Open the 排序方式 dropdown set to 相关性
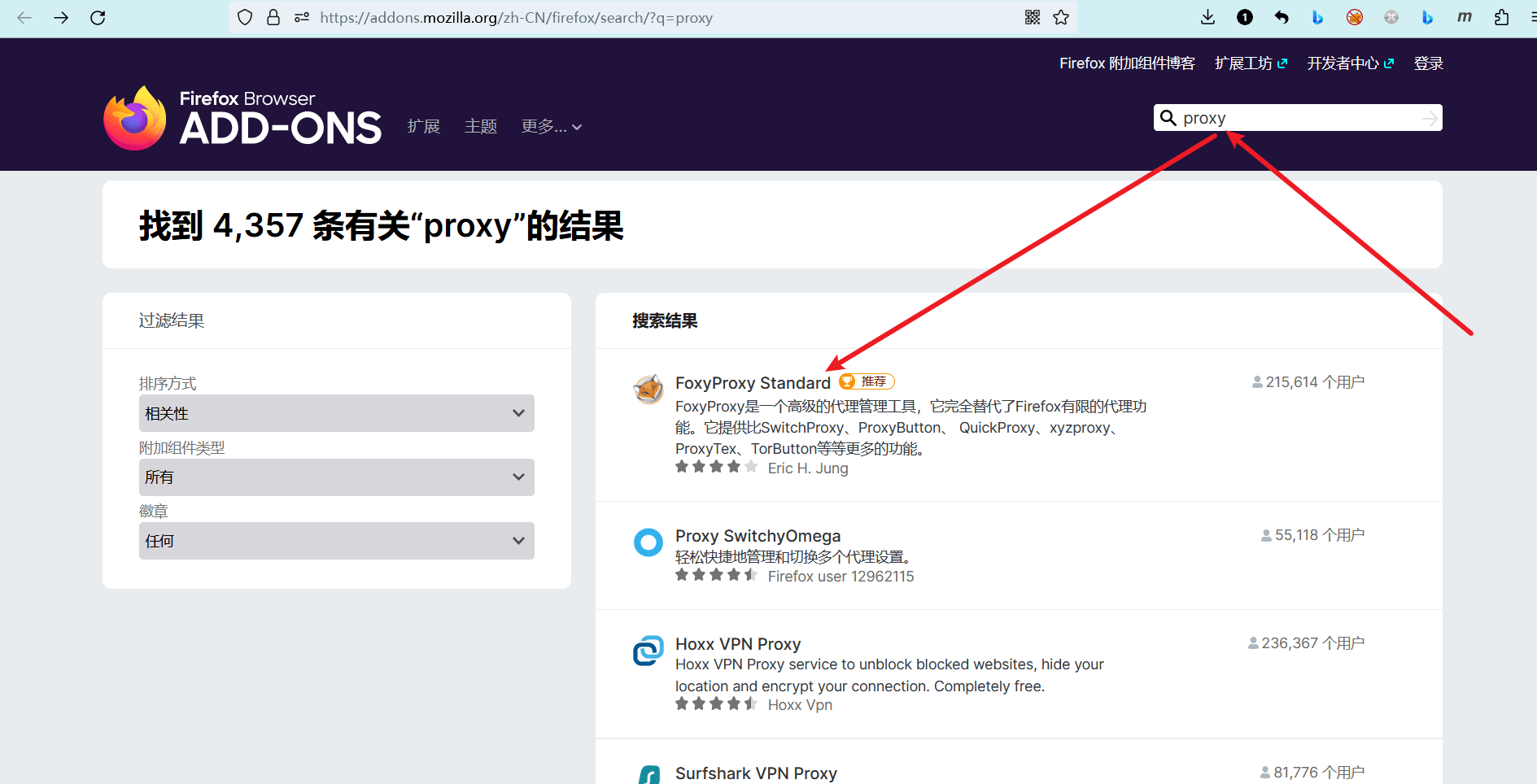Image resolution: width=1537 pixels, height=784 pixels. point(337,413)
